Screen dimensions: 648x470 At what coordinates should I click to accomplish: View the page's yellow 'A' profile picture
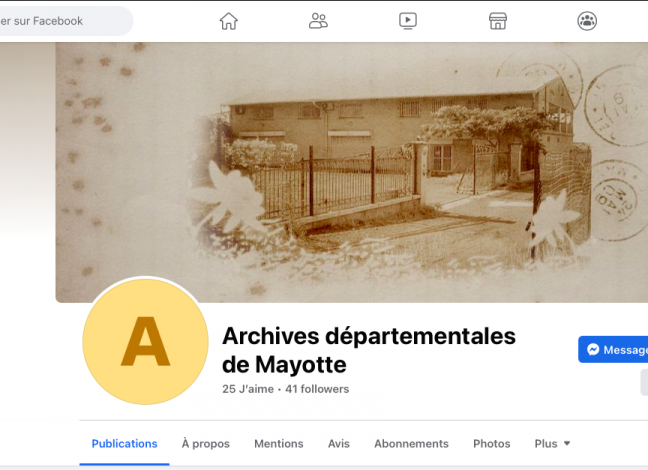pyautogui.click(x=145, y=341)
